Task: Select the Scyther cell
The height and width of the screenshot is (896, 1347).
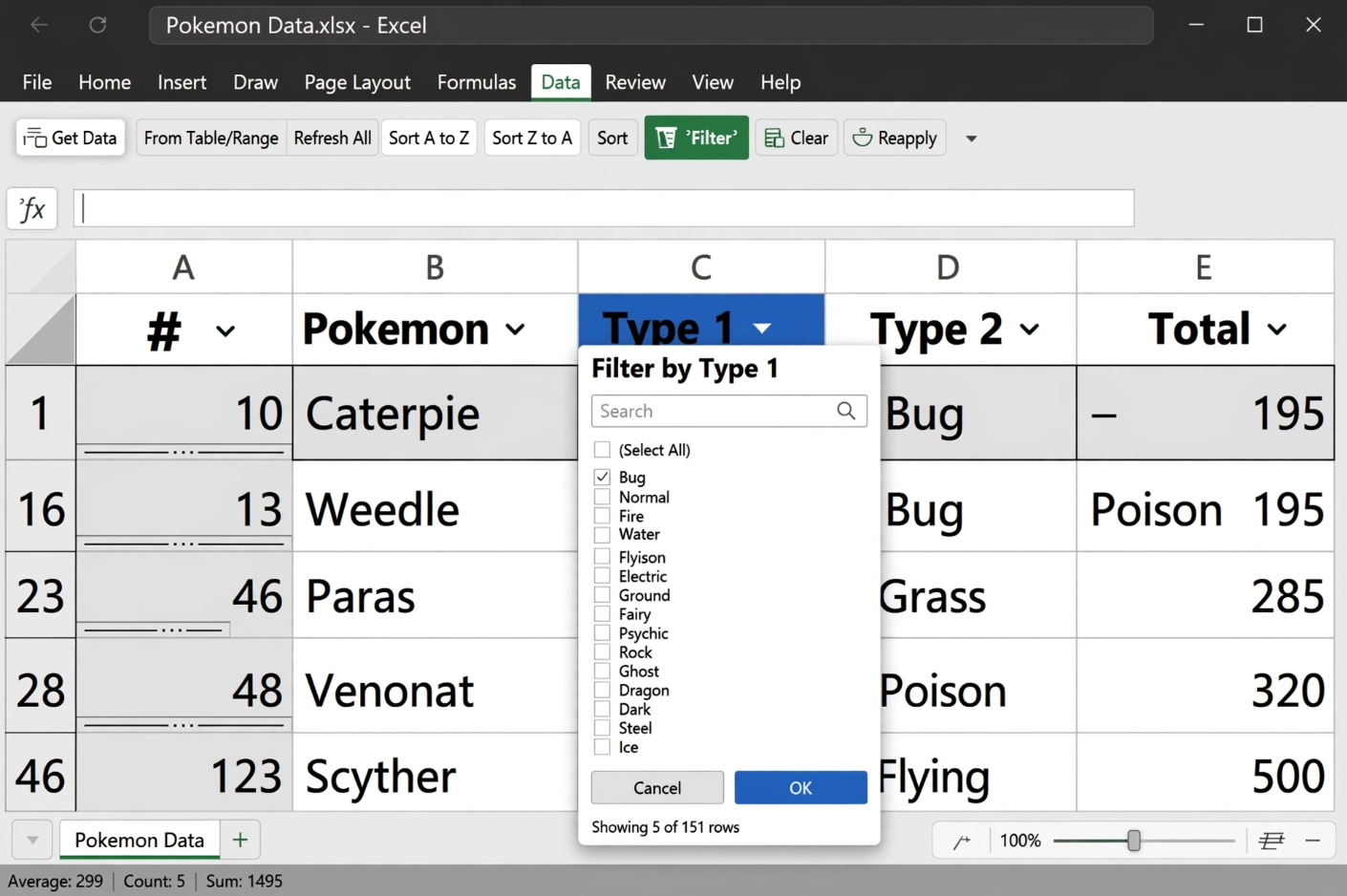Action: pyautogui.click(x=436, y=775)
